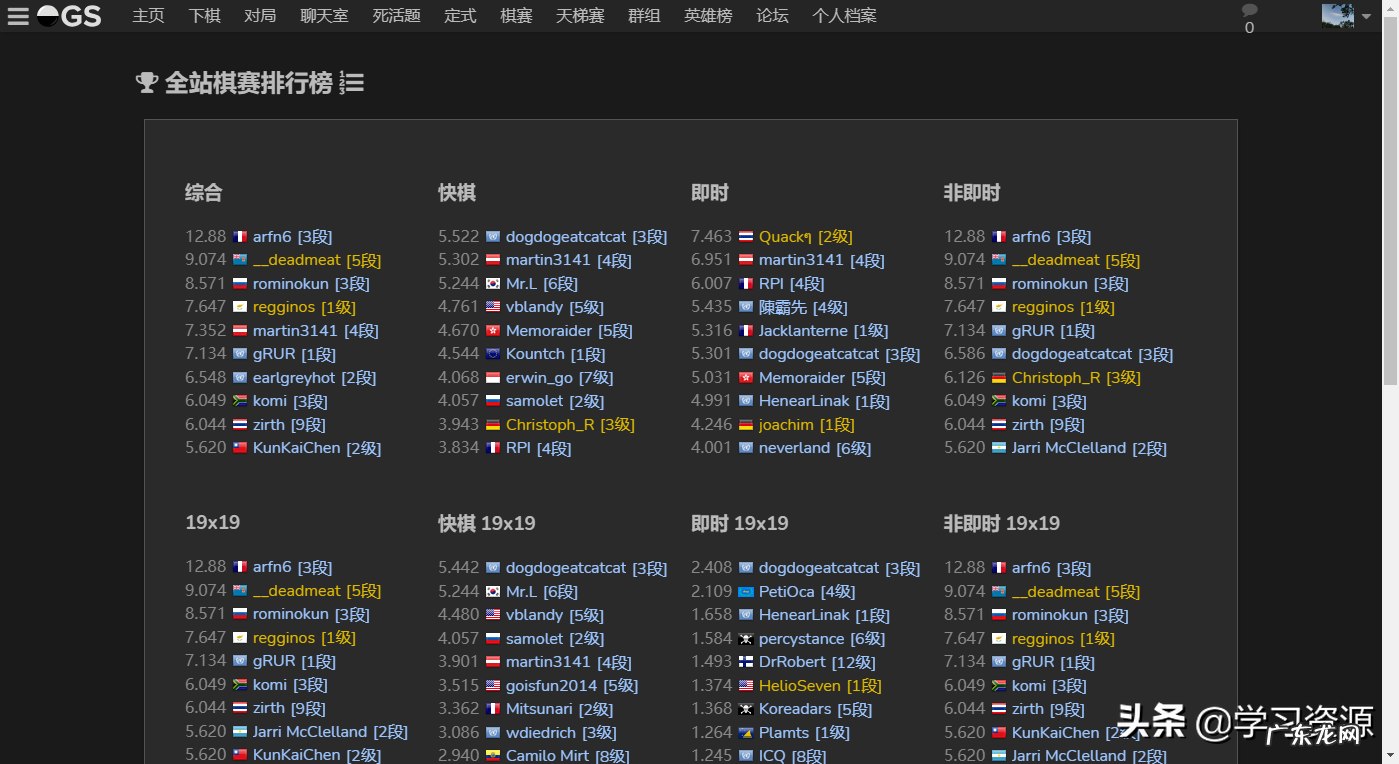Open the 群组 groups menu

[644, 16]
